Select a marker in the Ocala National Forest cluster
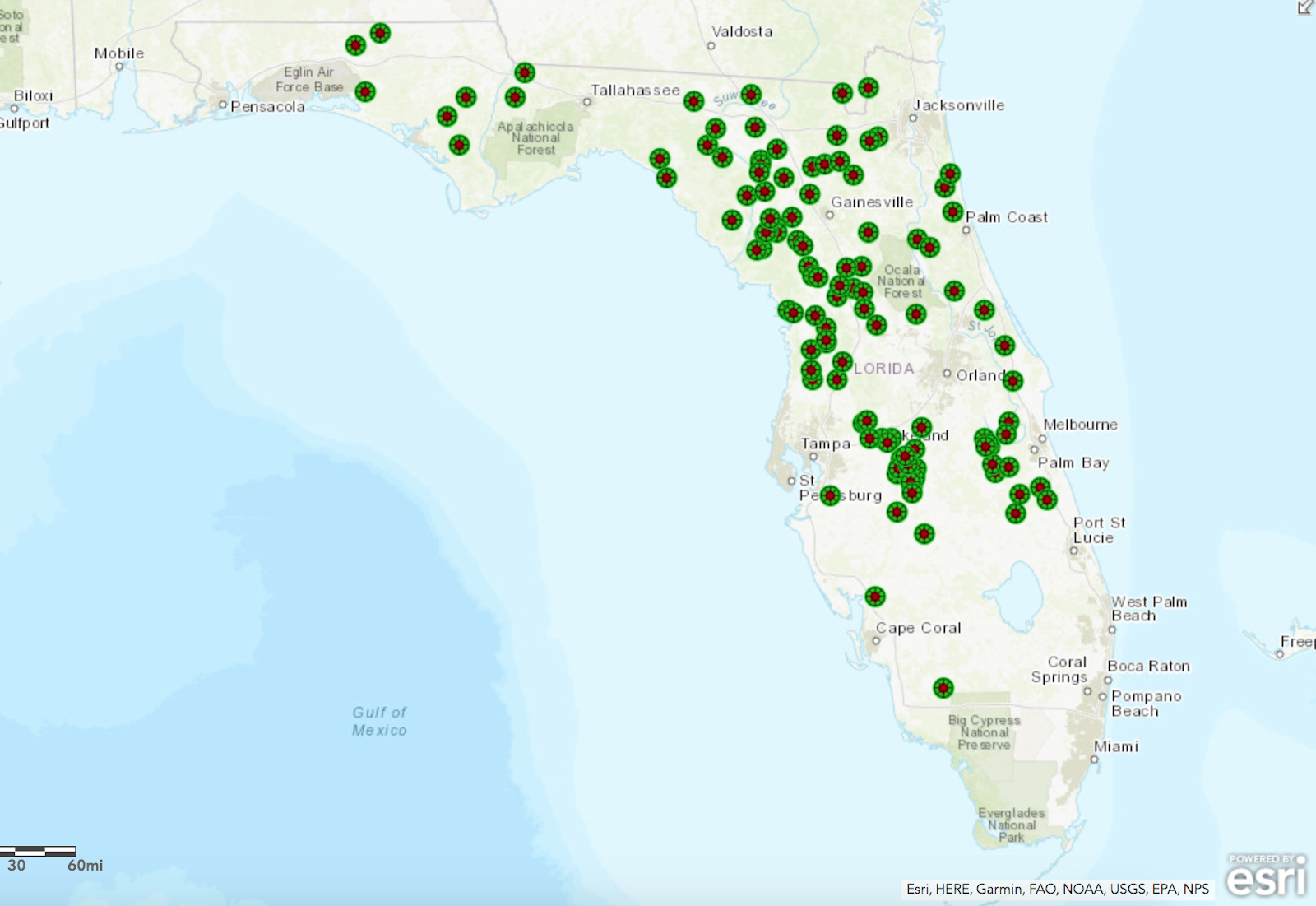The image size is (1316, 906). tap(915, 315)
